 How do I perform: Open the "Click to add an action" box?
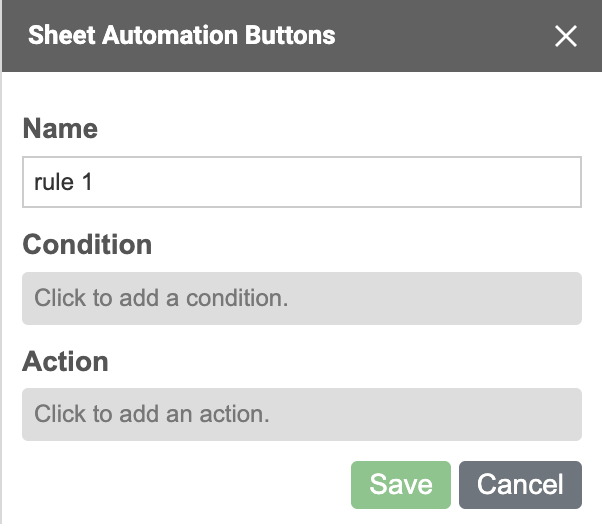point(302,414)
